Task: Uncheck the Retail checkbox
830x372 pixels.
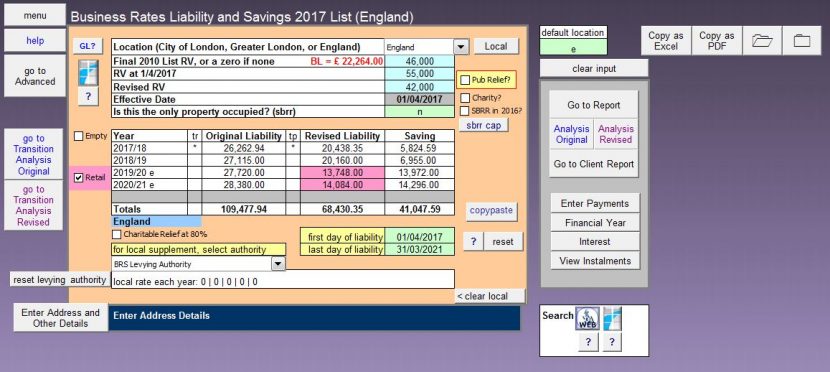Action: pos(79,178)
